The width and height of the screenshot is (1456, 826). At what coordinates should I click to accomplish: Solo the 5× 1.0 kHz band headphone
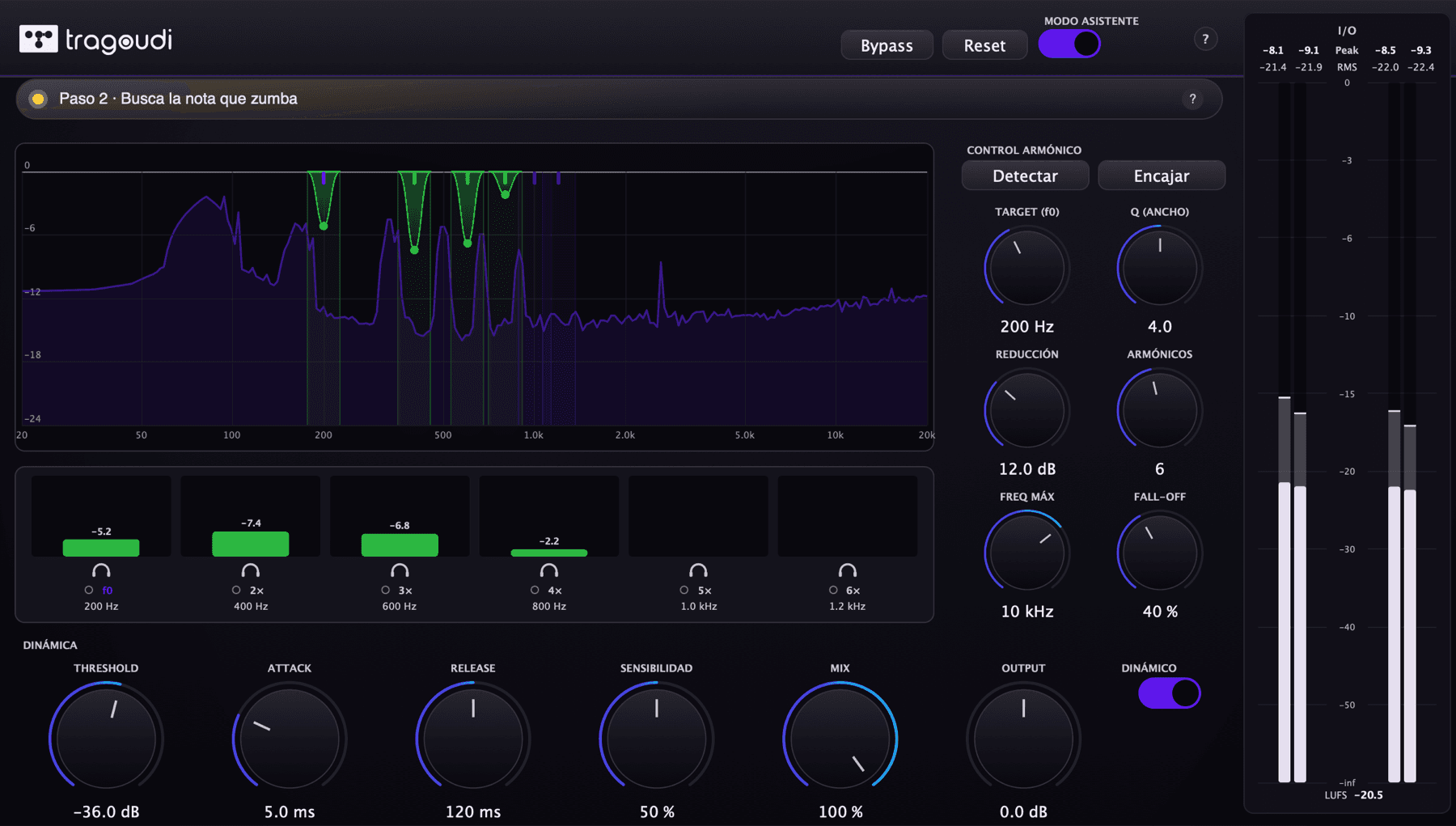click(x=698, y=570)
